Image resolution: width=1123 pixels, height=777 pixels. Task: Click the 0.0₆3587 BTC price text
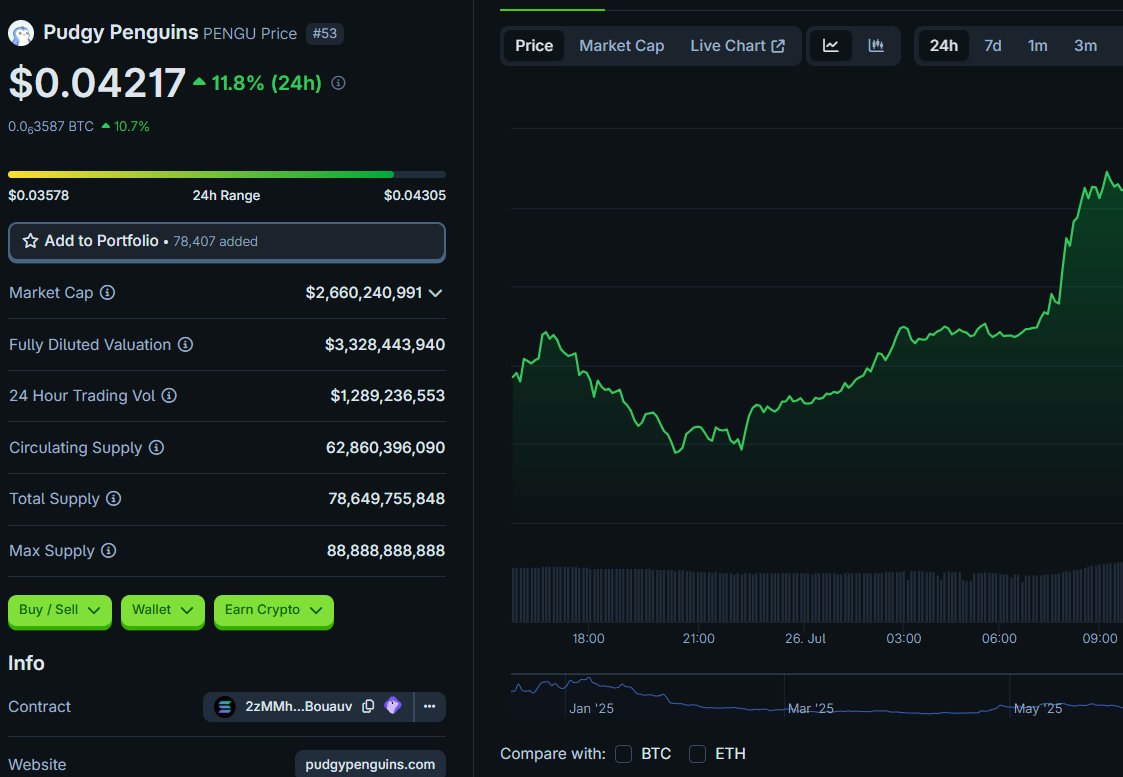tap(51, 127)
